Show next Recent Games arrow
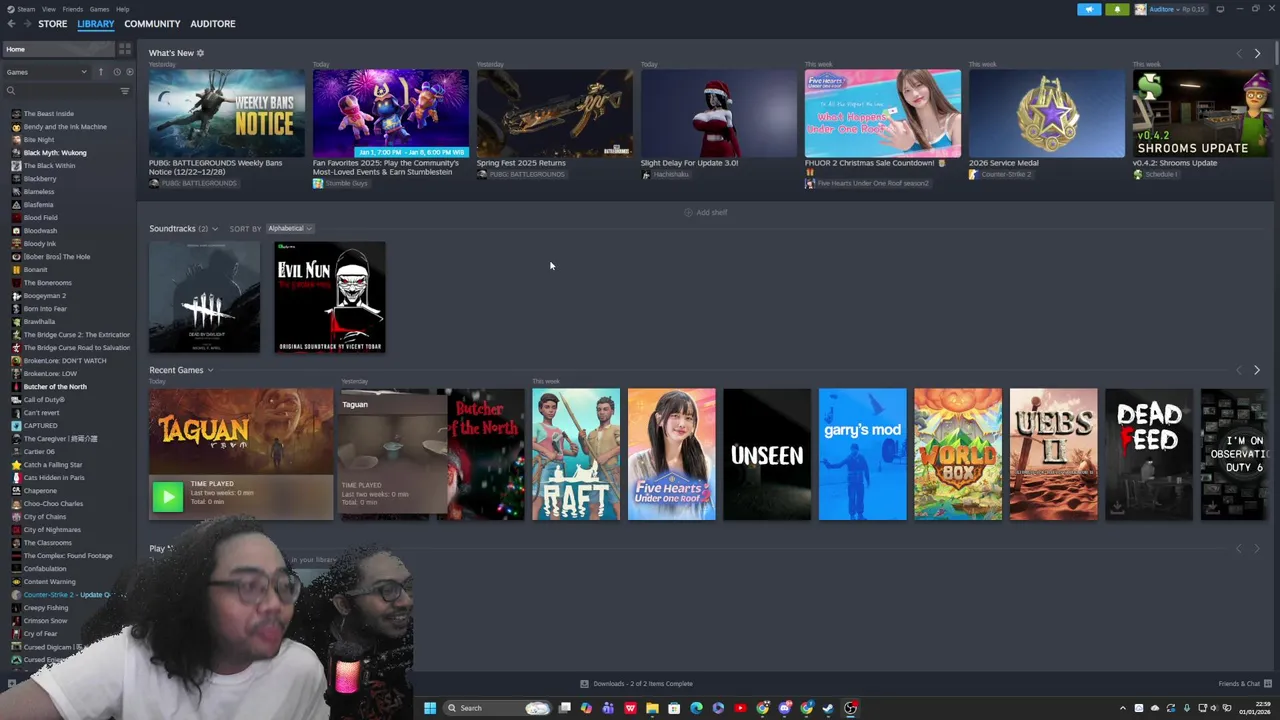Screen dimensions: 1280x720 pos(1257,370)
